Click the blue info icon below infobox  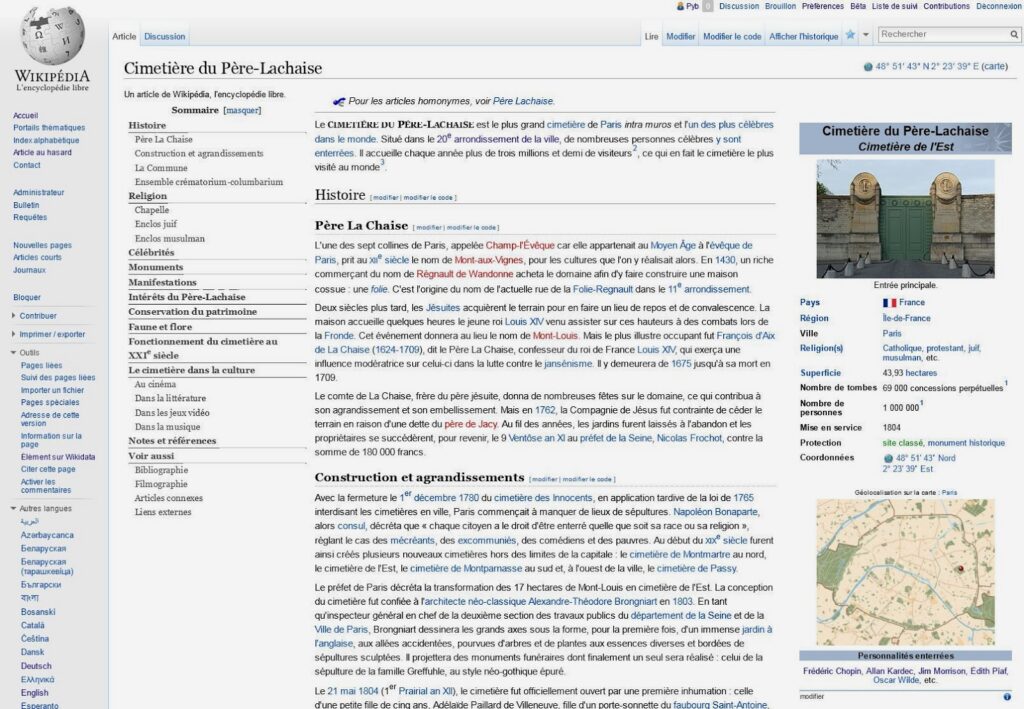[1006, 696]
